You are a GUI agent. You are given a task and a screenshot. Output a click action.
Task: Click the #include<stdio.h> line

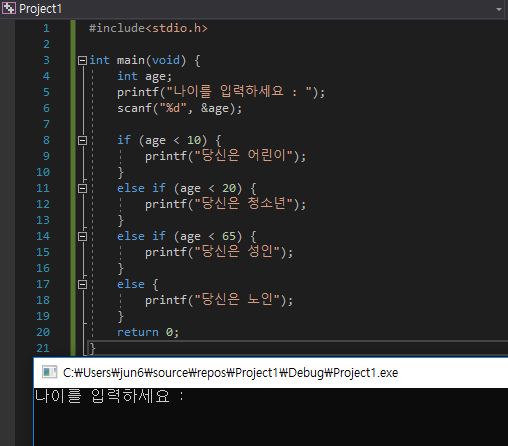click(x=148, y=28)
